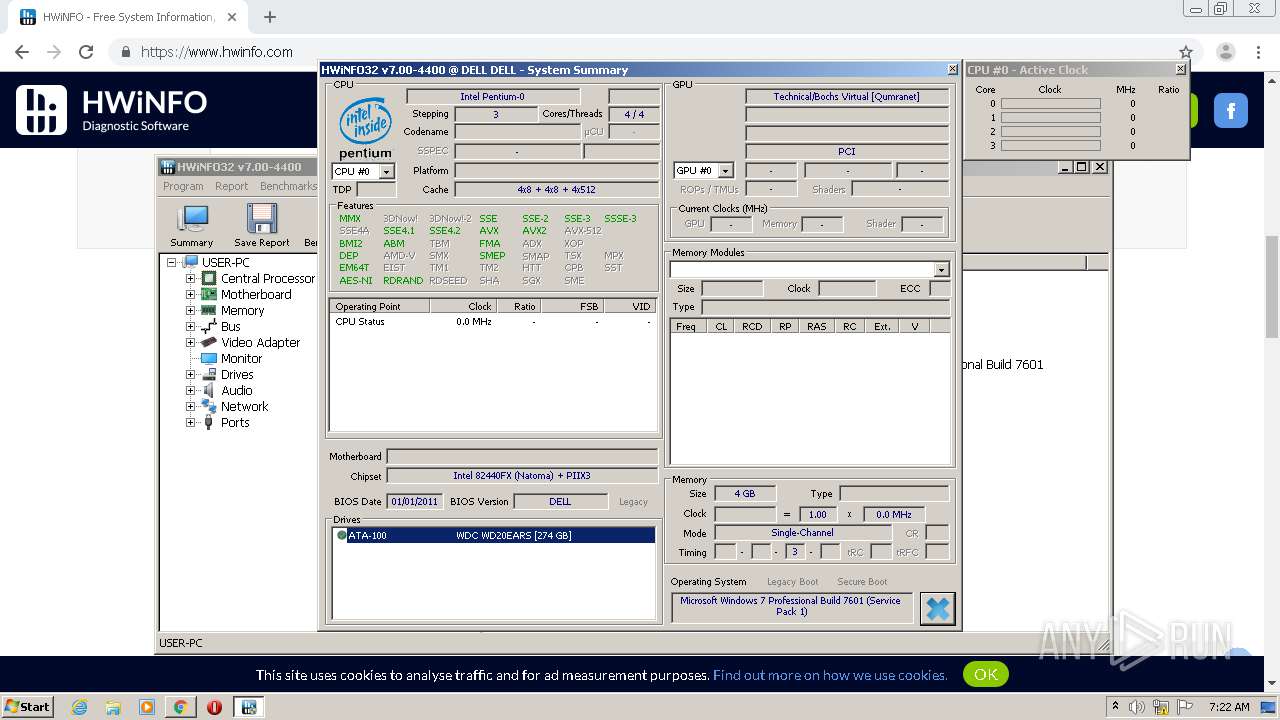Viewport: 1280px width, 720px height.
Task: Select the Memory tree node
Action: point(242,310)
